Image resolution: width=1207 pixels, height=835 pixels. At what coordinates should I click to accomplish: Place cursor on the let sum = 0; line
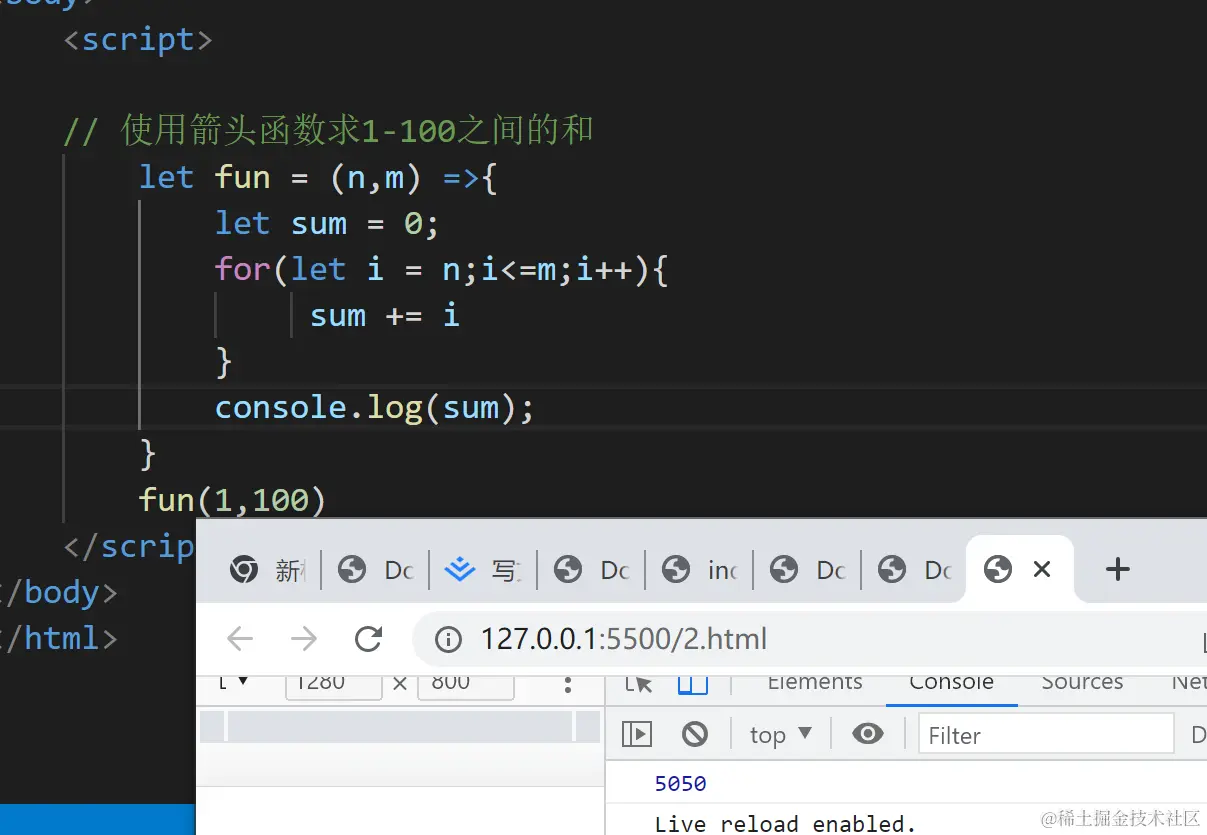tap(327, 223)
